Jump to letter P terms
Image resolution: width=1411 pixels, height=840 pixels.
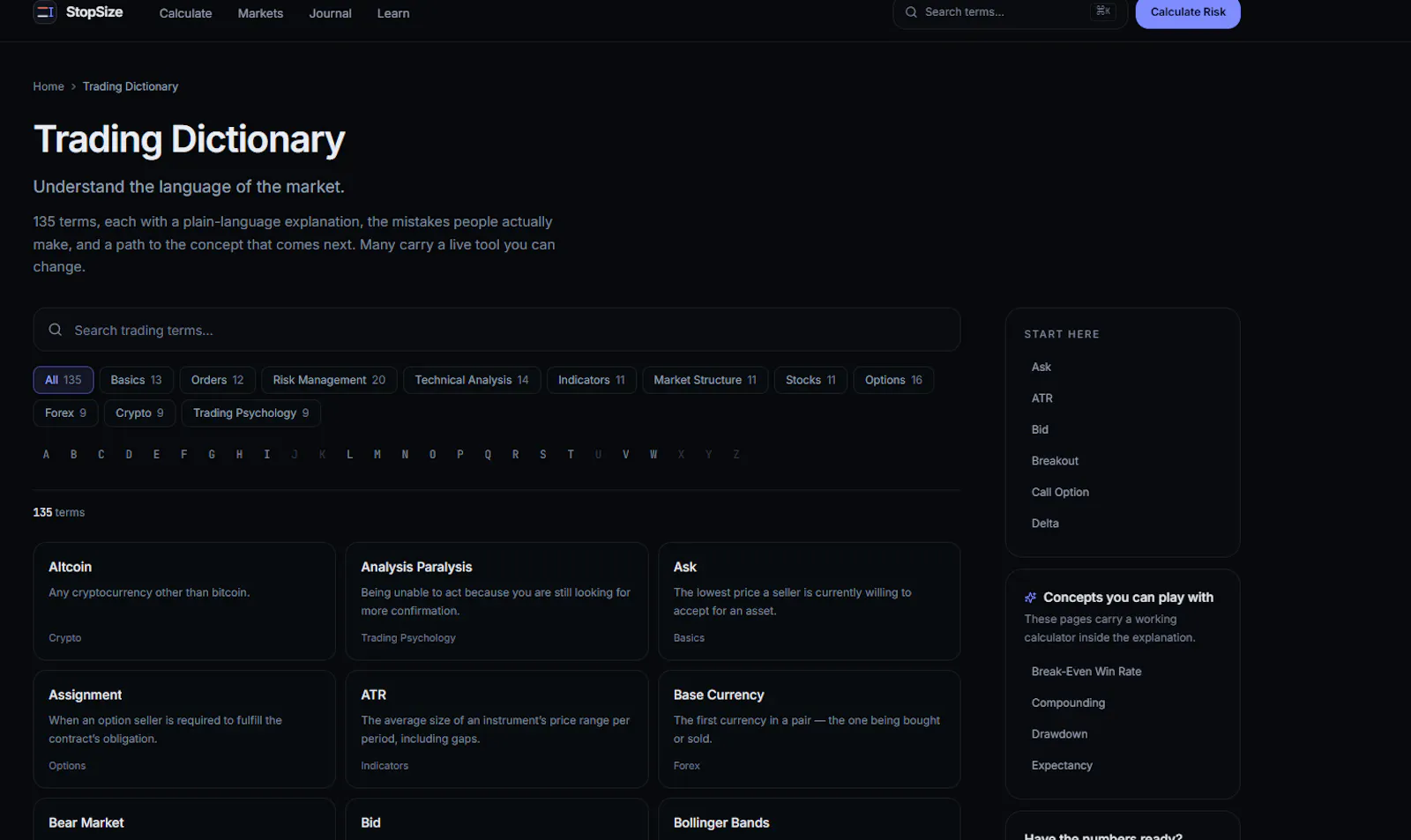point(460,455)
